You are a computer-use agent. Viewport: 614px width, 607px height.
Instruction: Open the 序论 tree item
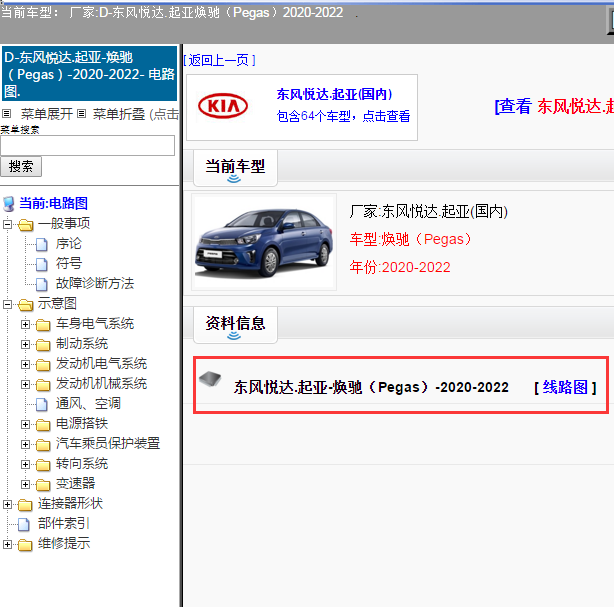(x=69, y=244)
